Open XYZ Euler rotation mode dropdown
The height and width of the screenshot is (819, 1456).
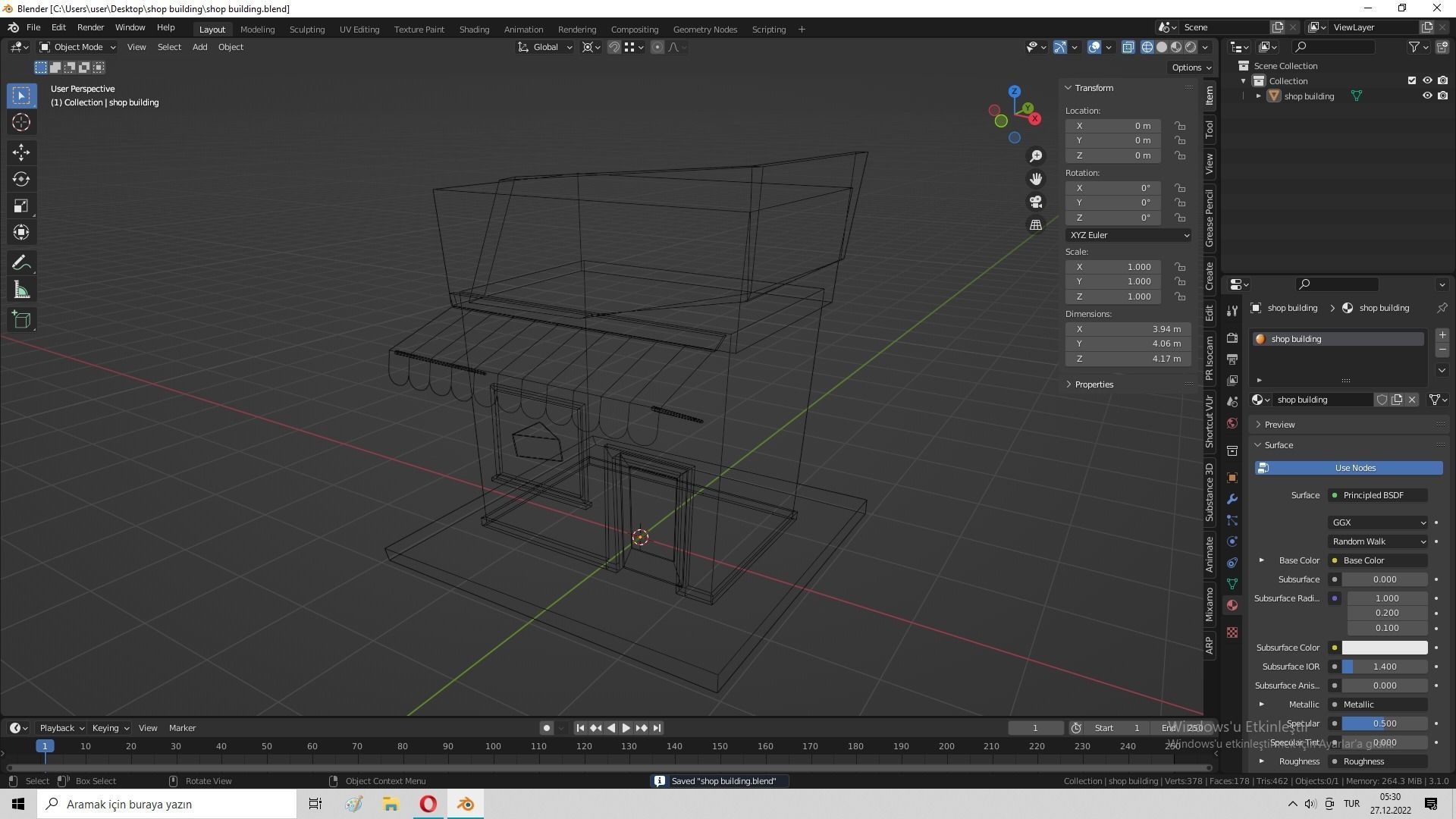(x=1128, y=235)
